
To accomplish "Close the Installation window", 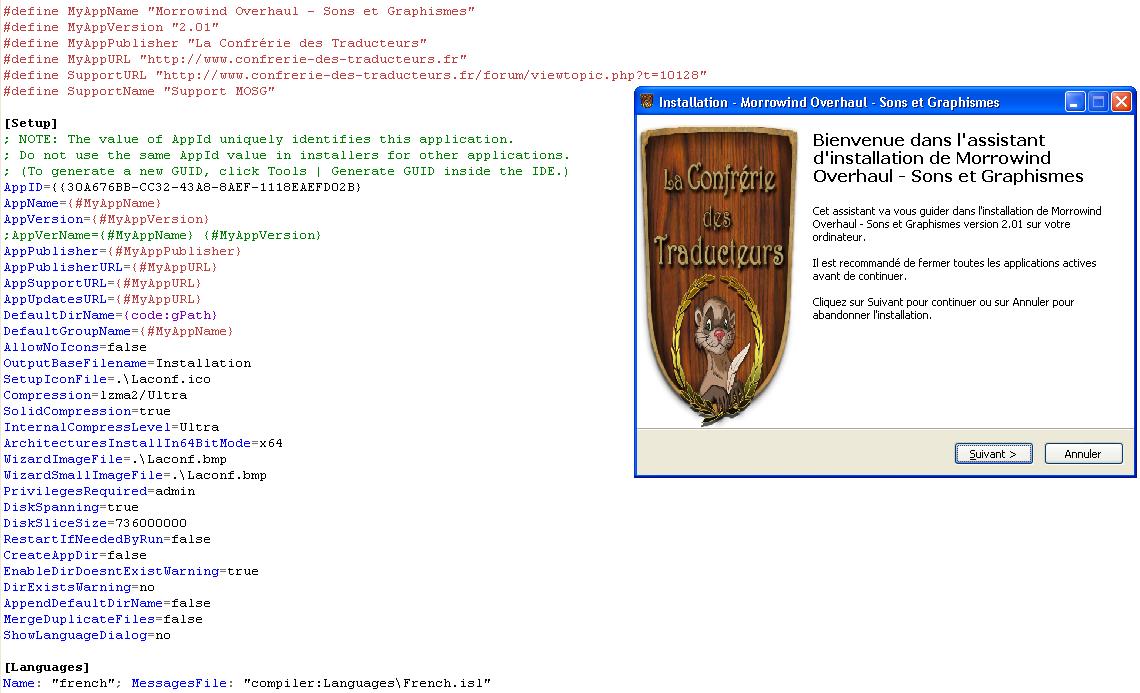I will tap(1122, 102).
